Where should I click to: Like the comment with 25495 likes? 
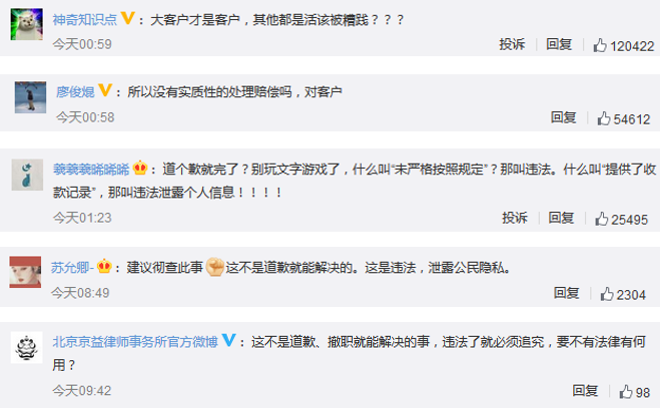coord(601,219)
